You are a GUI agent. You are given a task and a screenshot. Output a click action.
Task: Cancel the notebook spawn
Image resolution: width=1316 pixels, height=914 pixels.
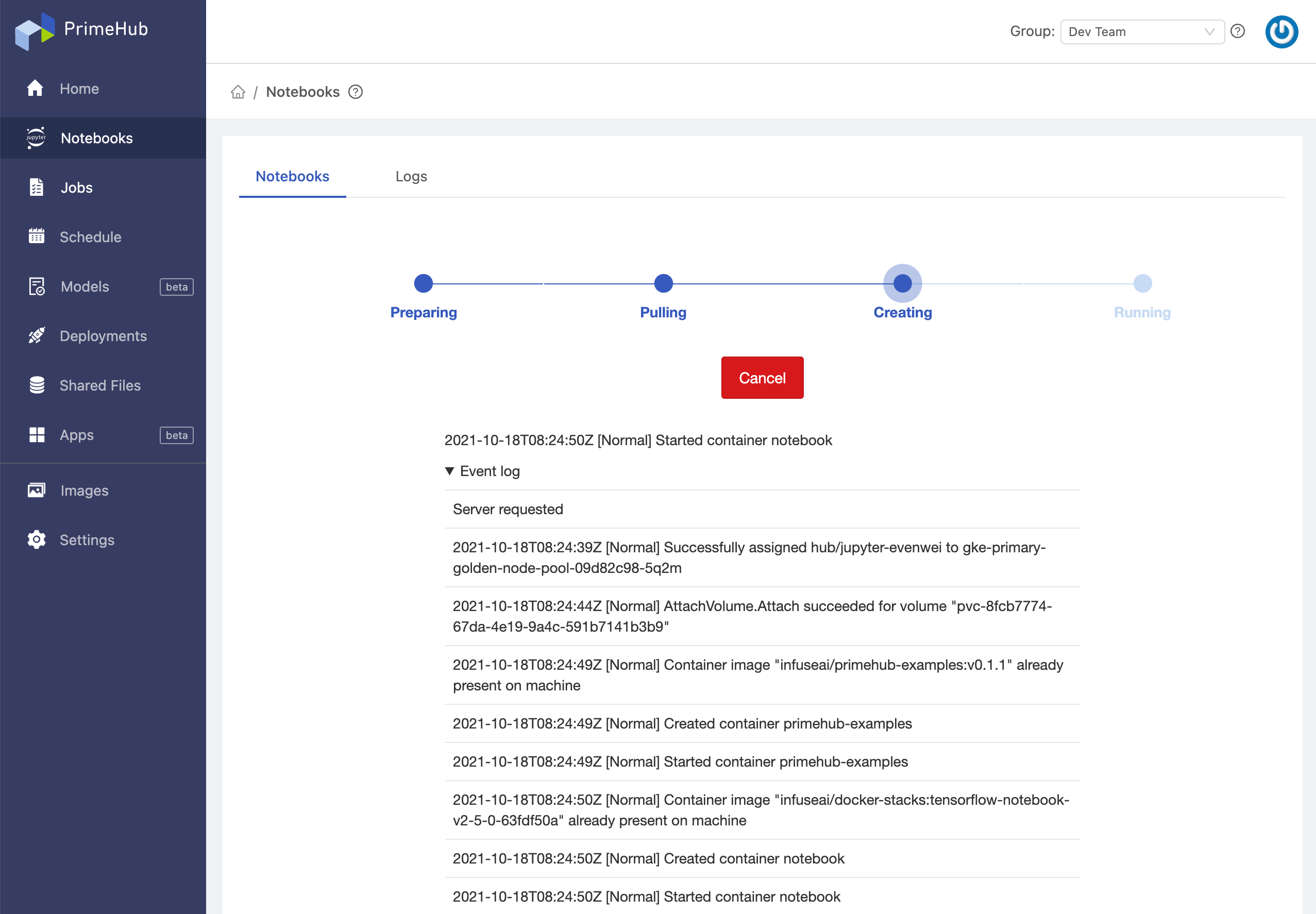[x=762, y=377]
